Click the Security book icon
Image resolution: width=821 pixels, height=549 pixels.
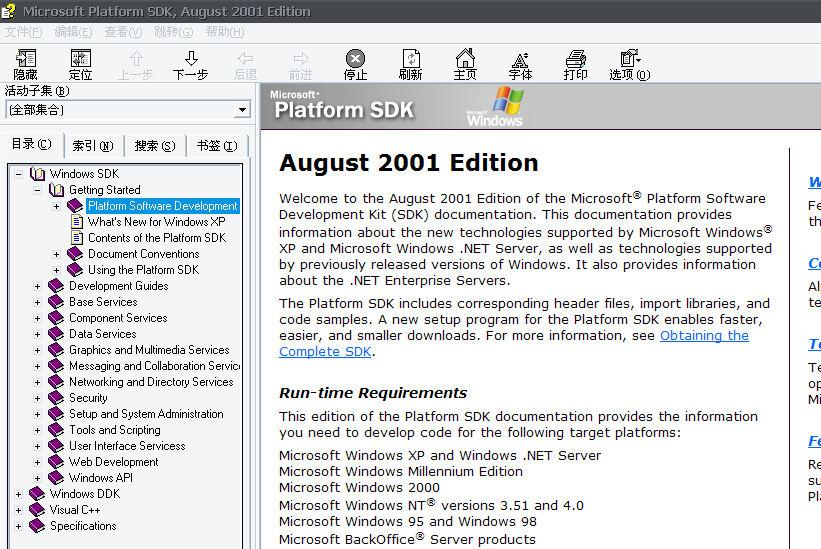(x=56, y=398)
